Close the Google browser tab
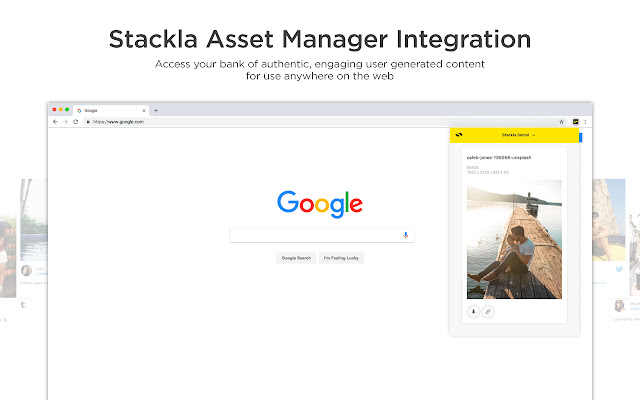This screenshot has height=400, width=640. coord(144,111)
